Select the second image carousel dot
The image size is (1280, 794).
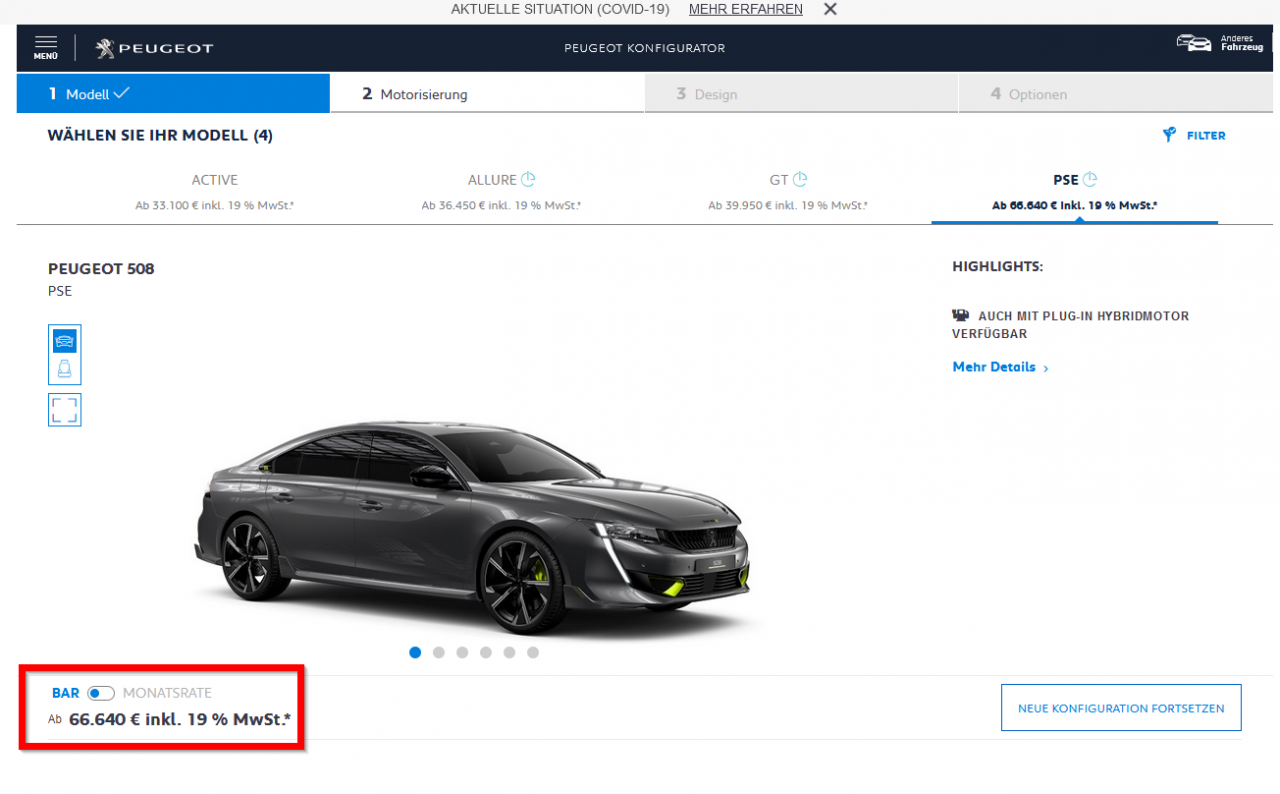[x=438, y=652]
